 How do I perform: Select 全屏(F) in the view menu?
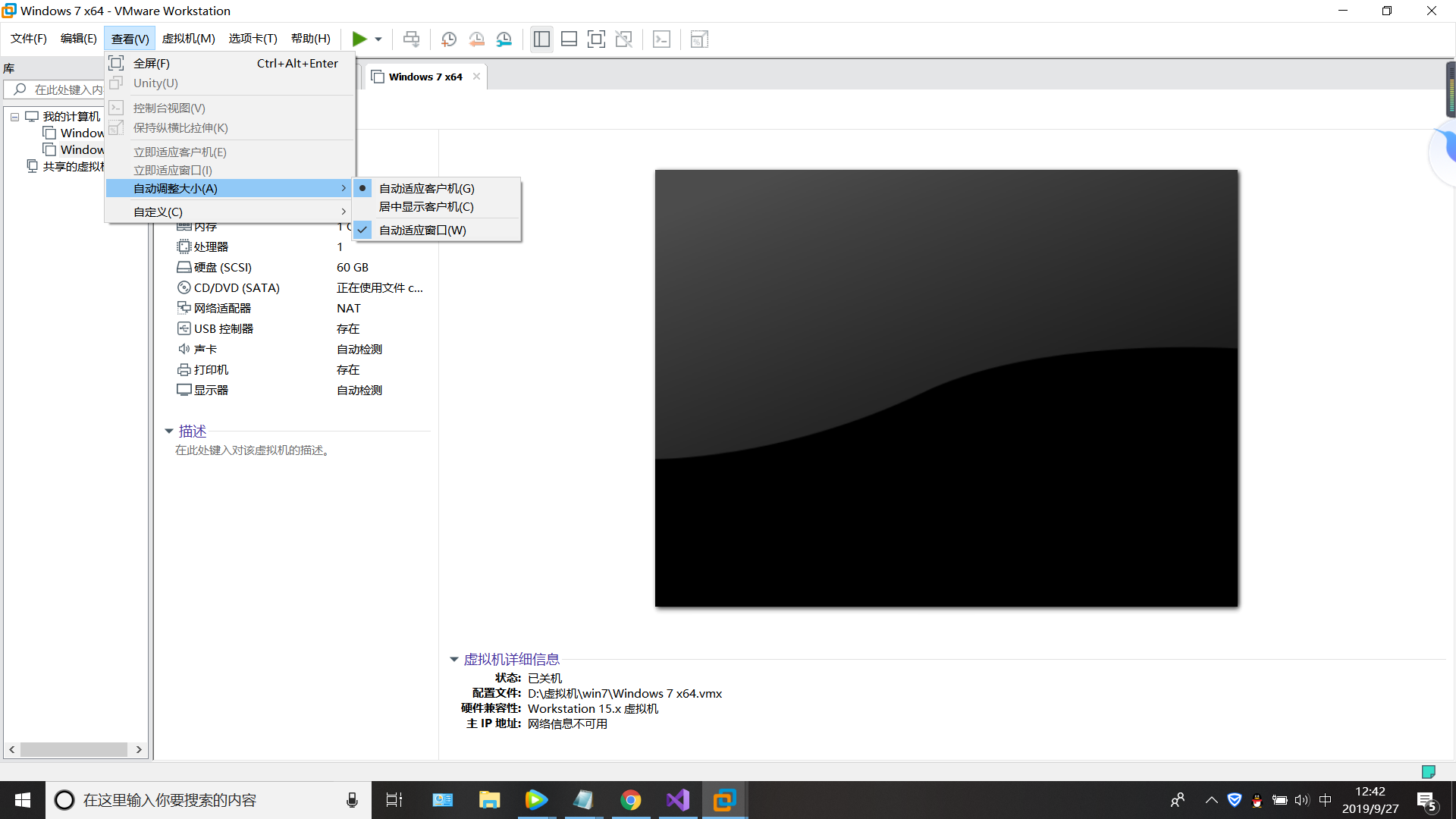click(230, 63)
